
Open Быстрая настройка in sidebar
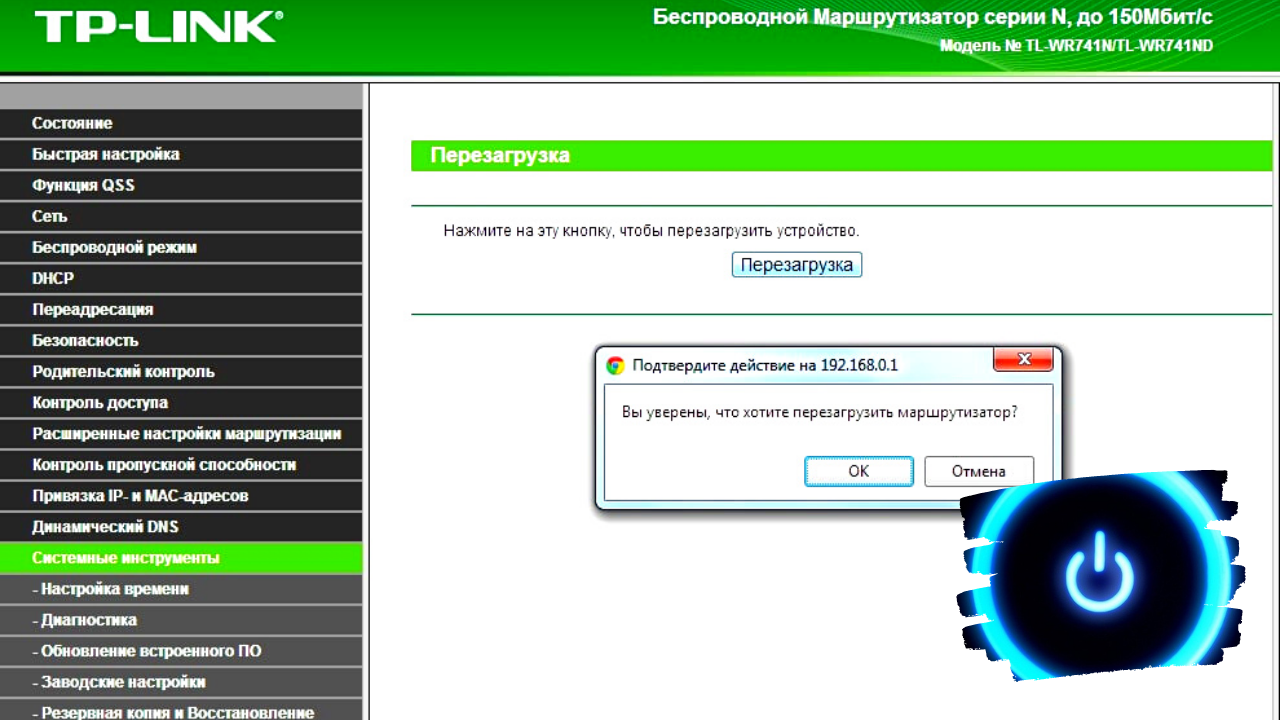(x=181, y=154)
